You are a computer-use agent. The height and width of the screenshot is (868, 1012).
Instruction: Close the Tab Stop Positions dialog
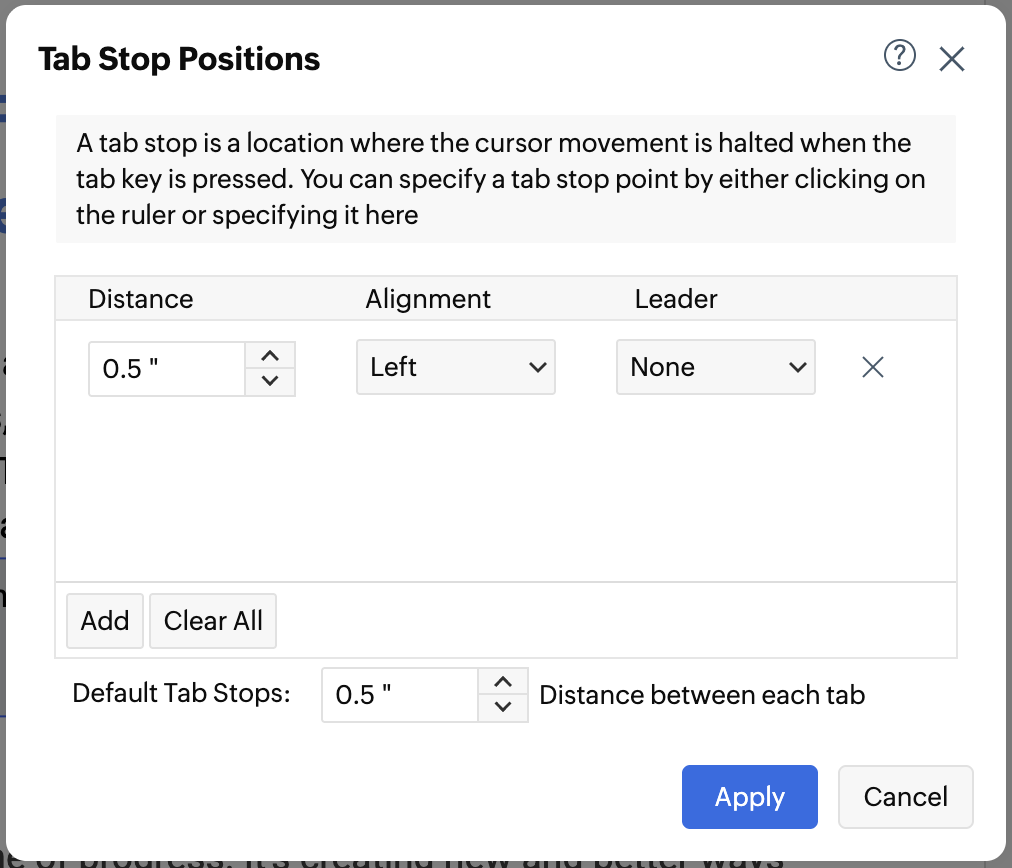point(952,59)
